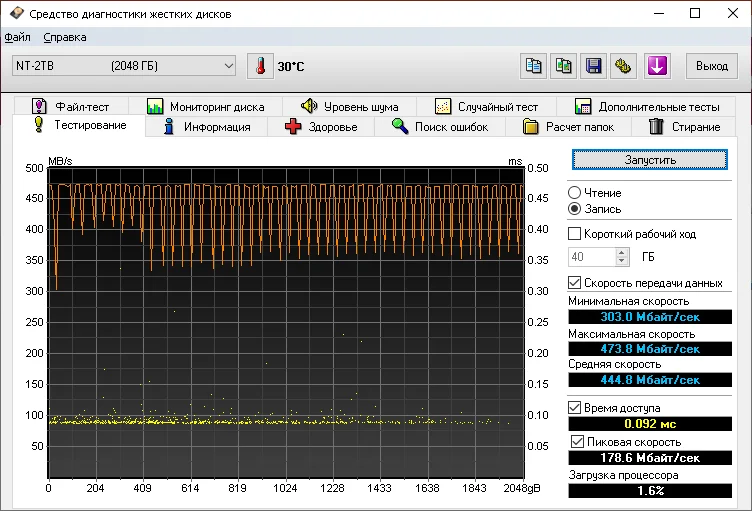Viewport: 752px width, 511px height.
Task: Click the Выход button
Action: tap(711, 66)
